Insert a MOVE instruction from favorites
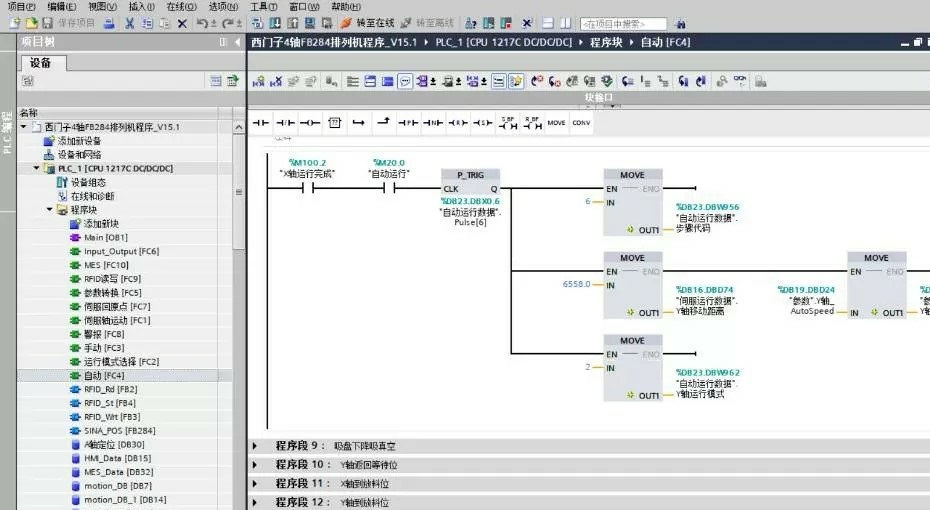The height and width of the screenshot is (510, 930). (x=556, y=123)
